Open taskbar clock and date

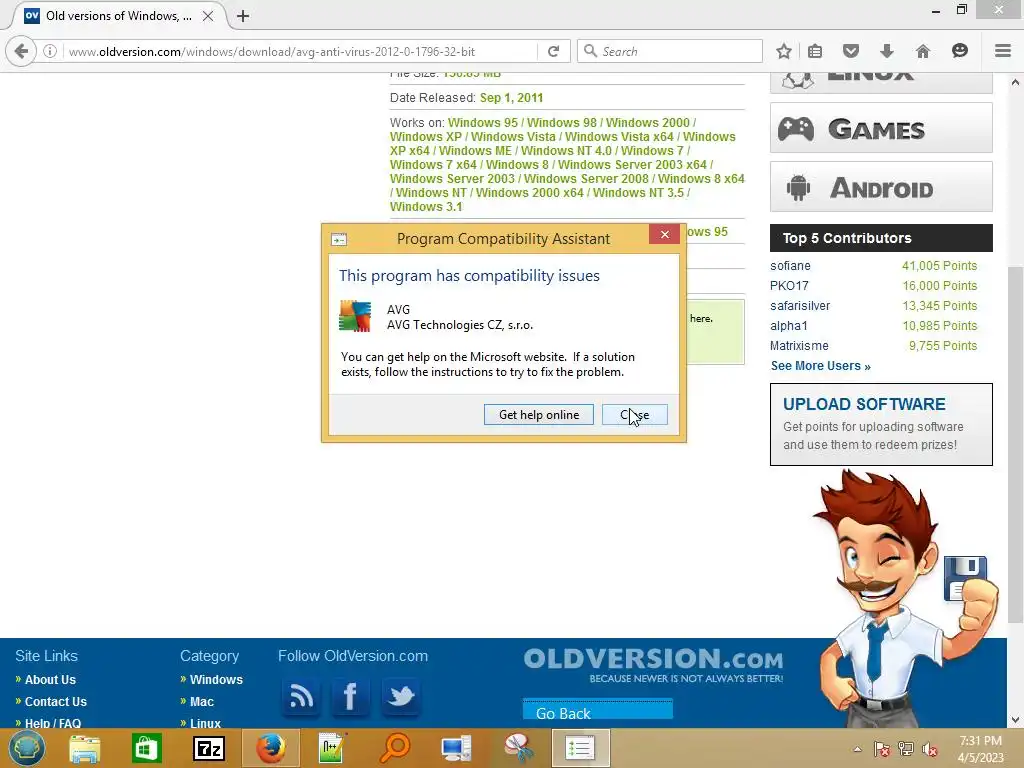click(980, 749)
